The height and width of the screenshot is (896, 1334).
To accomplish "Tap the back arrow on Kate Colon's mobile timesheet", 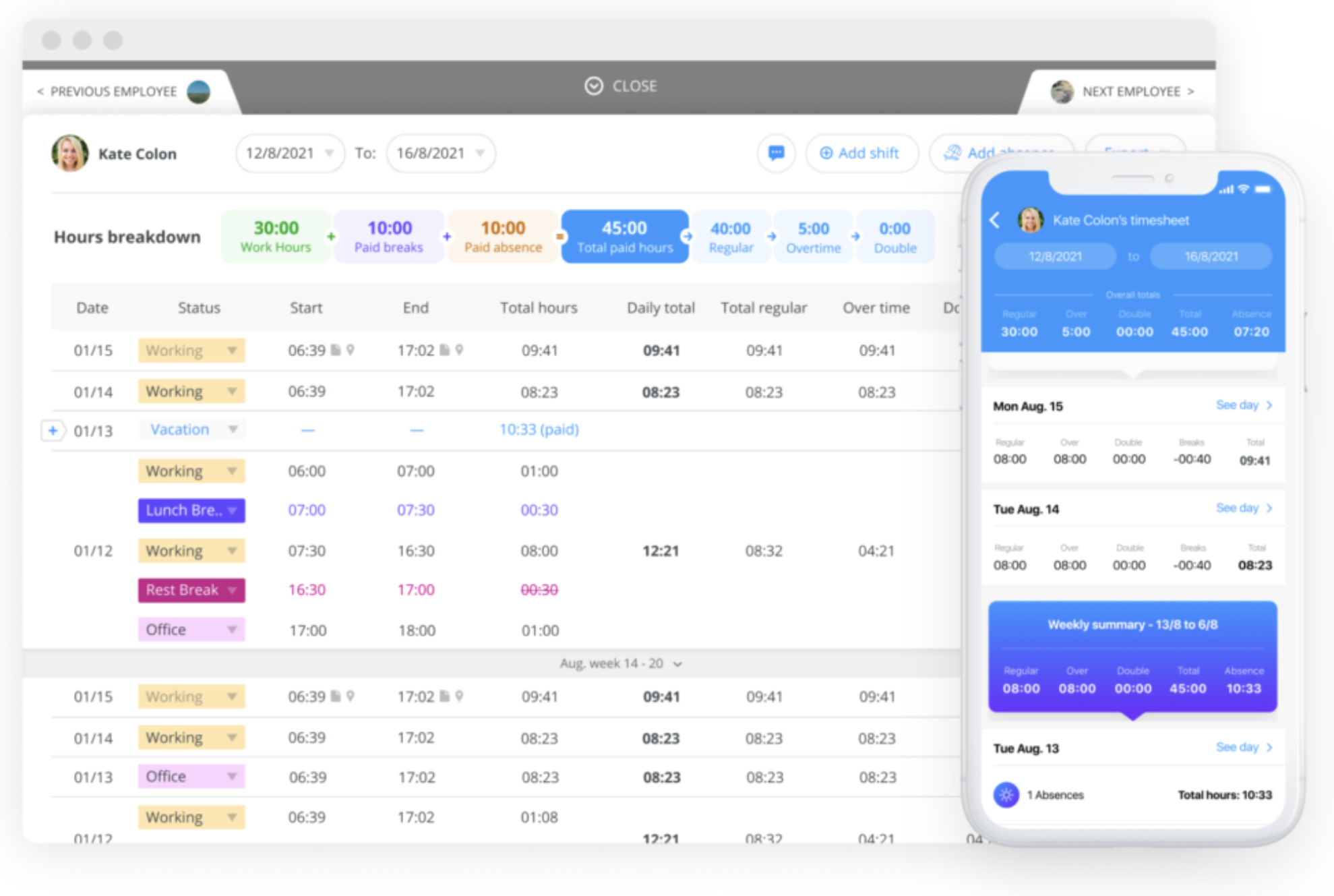I will (x=996, y=220).
